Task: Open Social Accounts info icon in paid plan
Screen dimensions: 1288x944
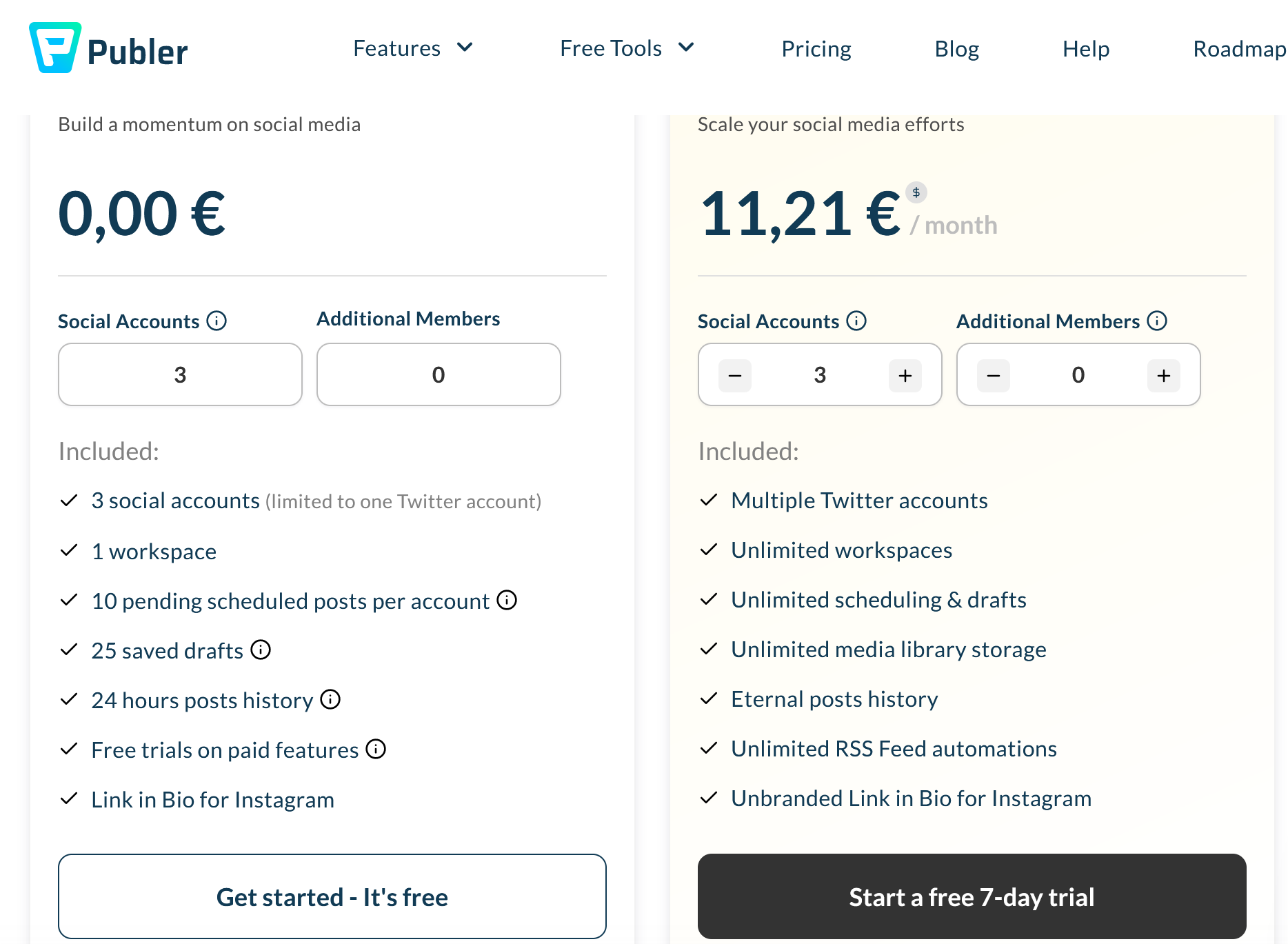Action: coord(856,321)
